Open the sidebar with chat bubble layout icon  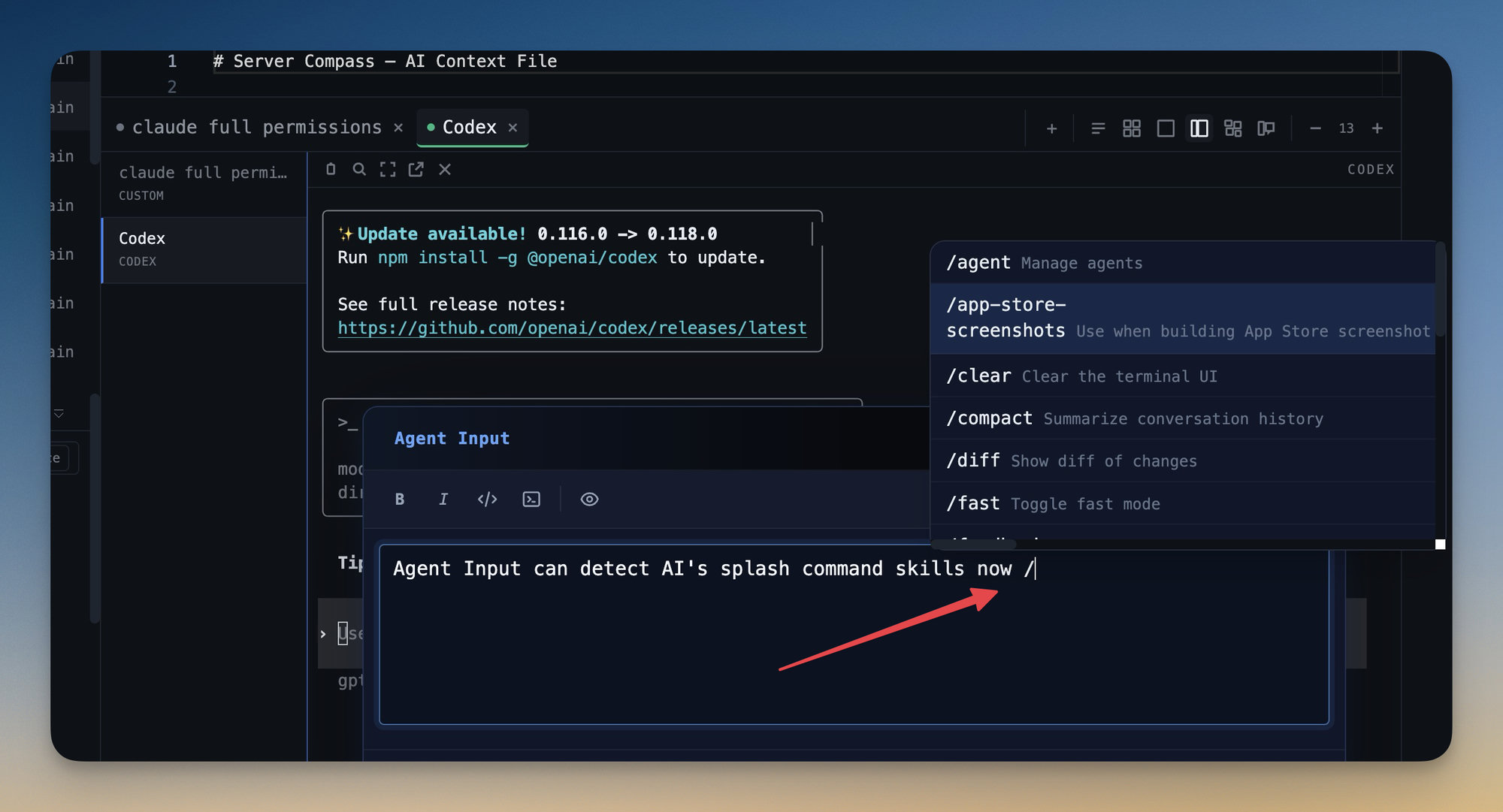click(x=1266, y=128)
